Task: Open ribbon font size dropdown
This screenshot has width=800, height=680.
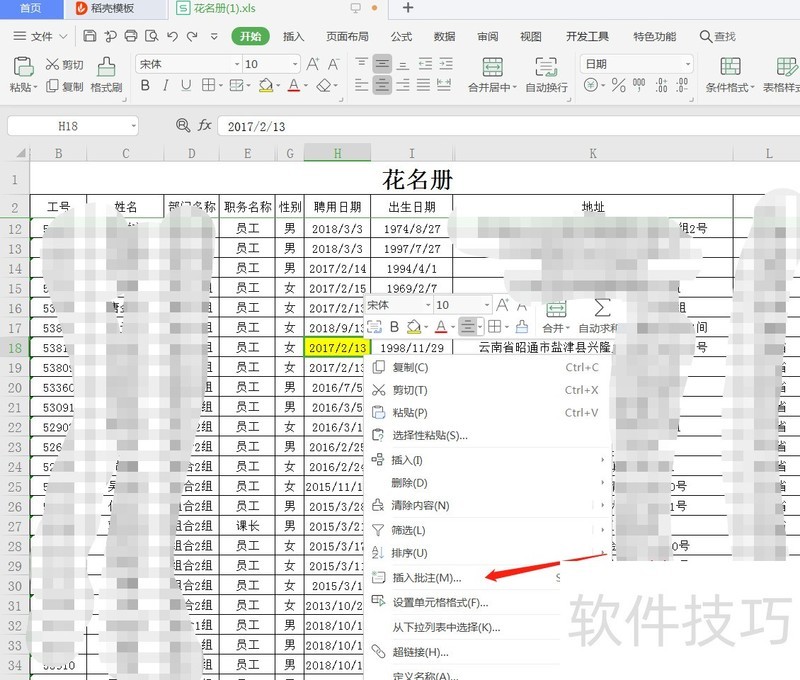Action: (295, 64)
